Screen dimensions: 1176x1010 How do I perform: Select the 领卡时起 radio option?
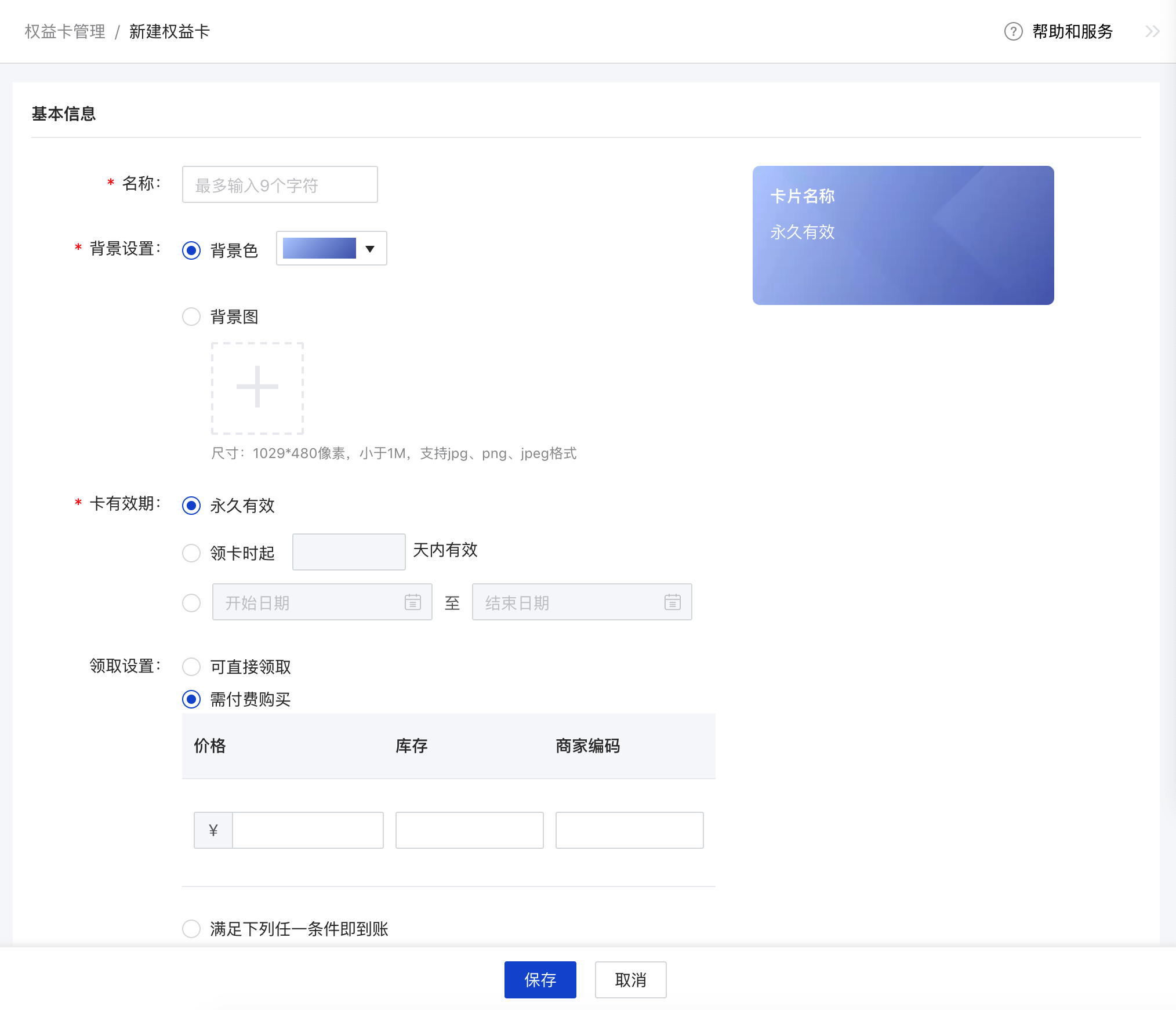click(191, 553)
